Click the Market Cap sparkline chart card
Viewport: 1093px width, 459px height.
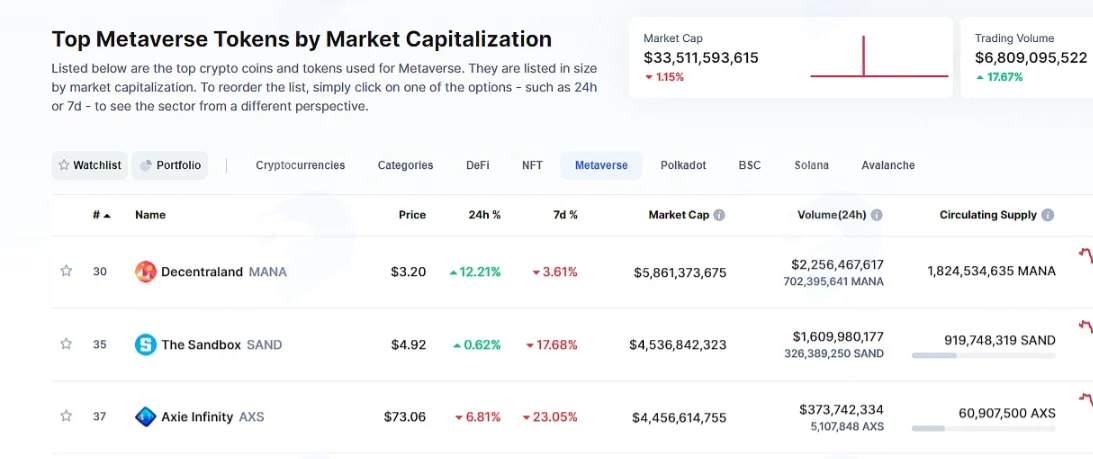[790, 57]
